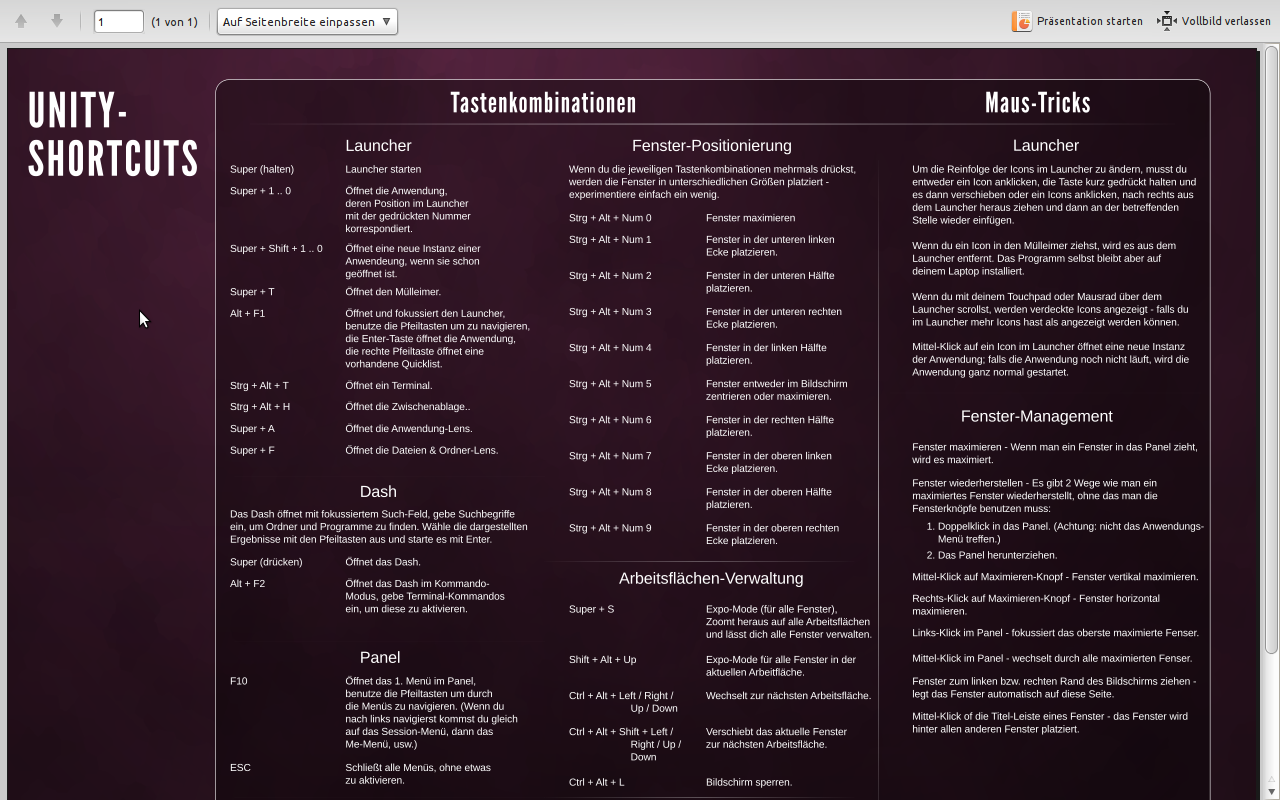Click 'Strg + Alt + Num 6' shortcut

[x=610, y=419]
